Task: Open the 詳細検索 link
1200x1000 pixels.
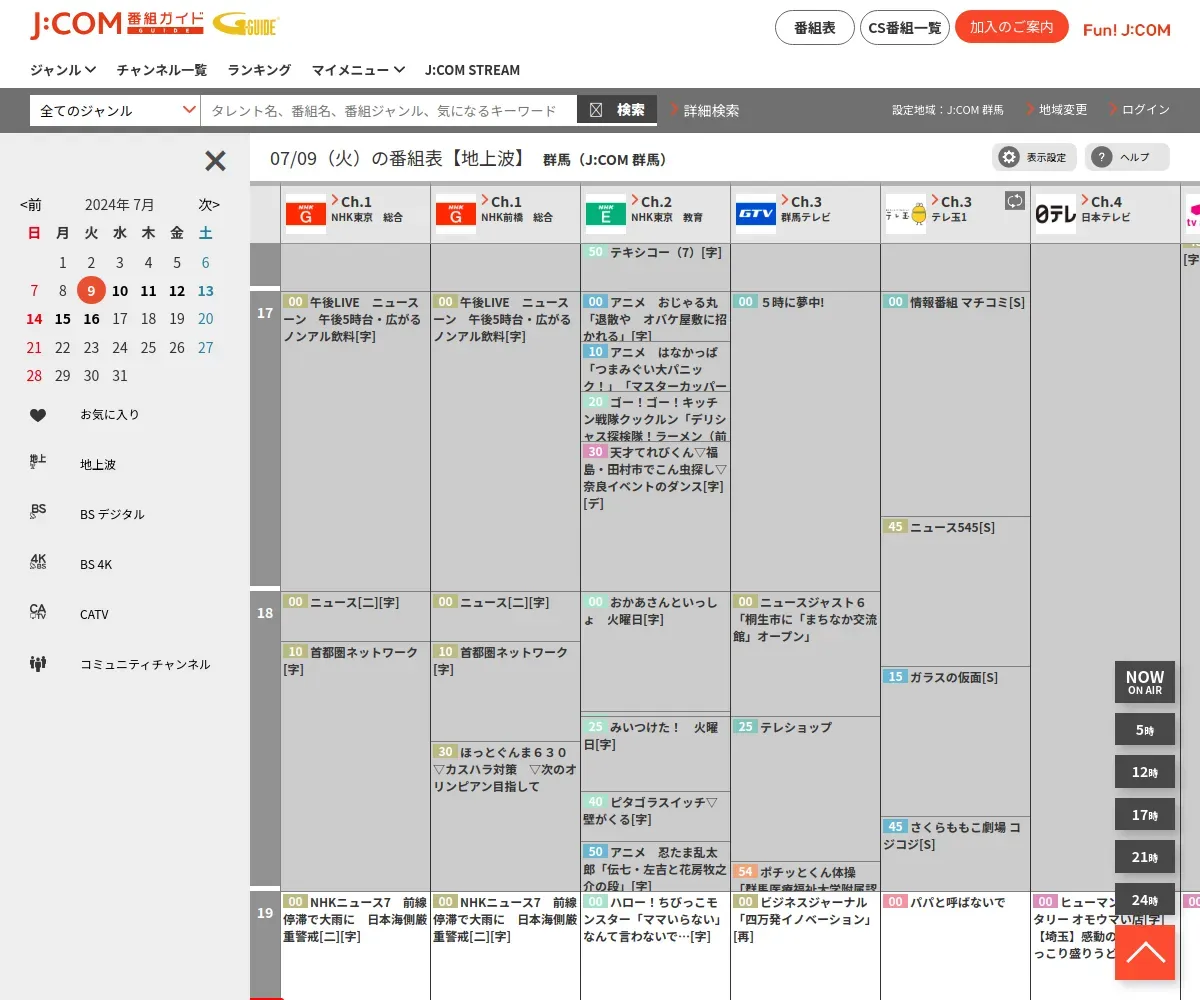Action: click(x=706, y=110)
